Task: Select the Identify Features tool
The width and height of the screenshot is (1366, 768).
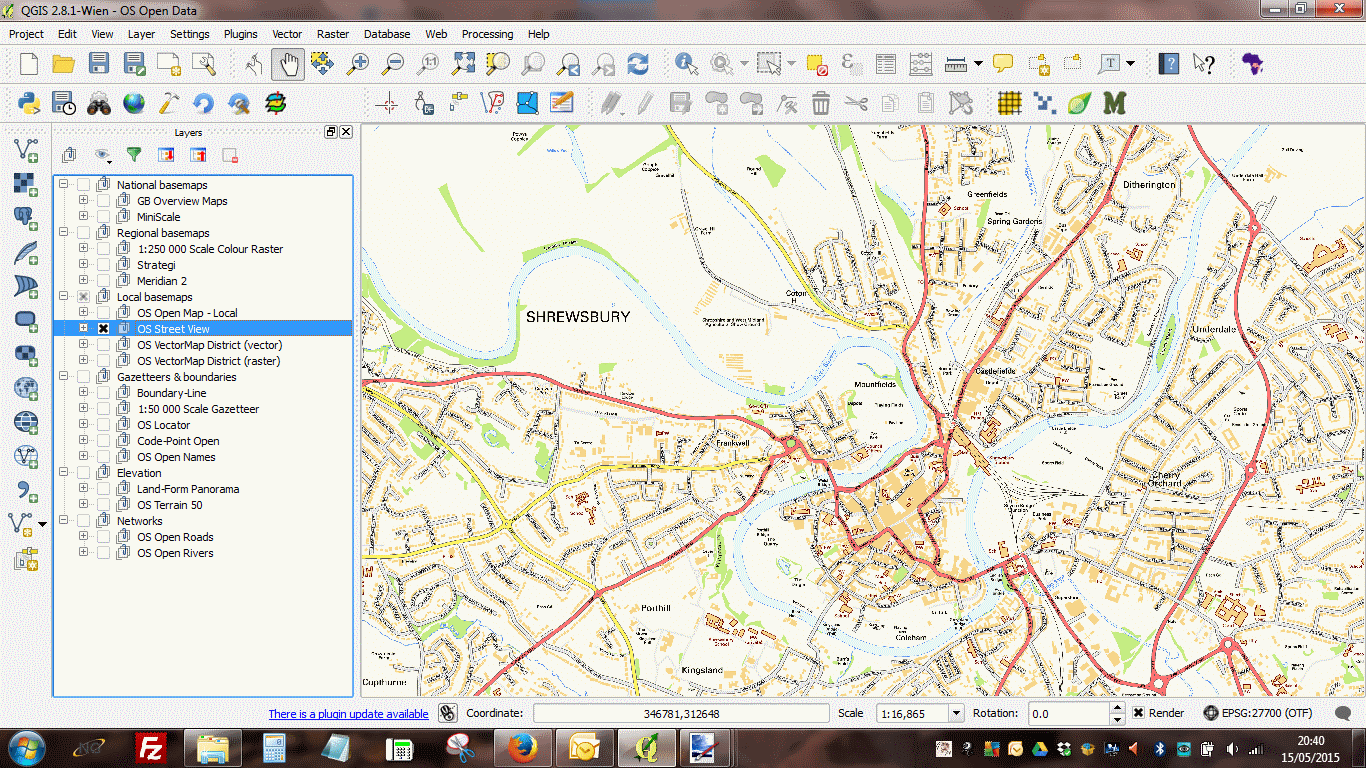Action: click(686, 64)
